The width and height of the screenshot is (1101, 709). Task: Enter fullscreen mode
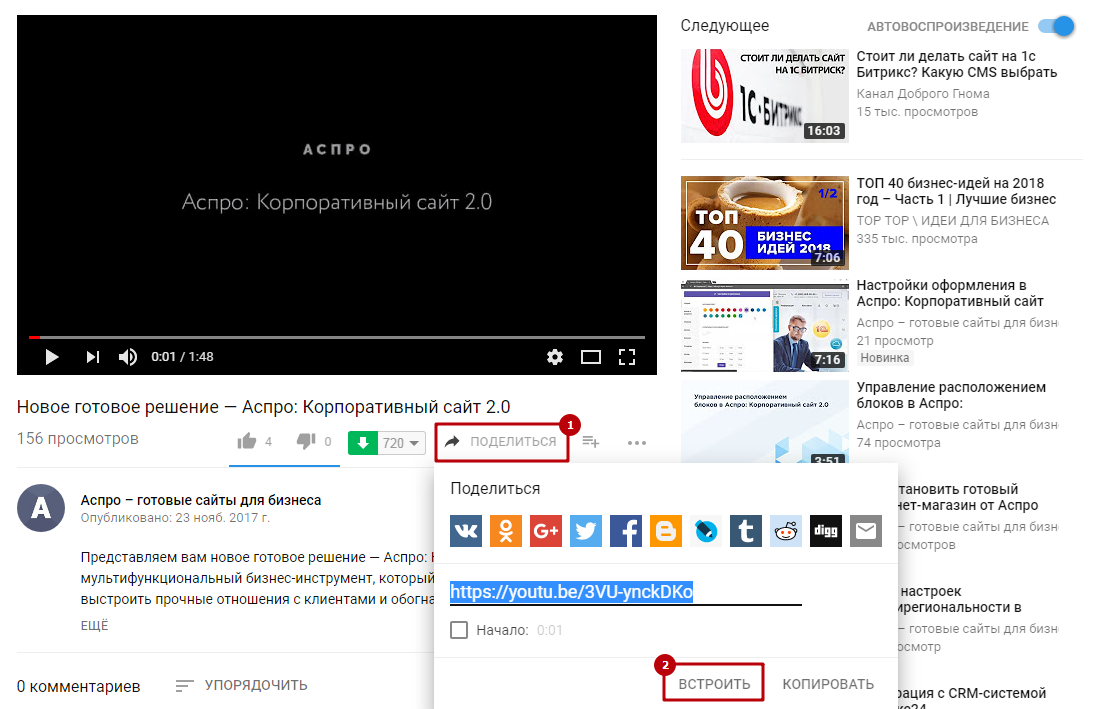pos(627,357)
